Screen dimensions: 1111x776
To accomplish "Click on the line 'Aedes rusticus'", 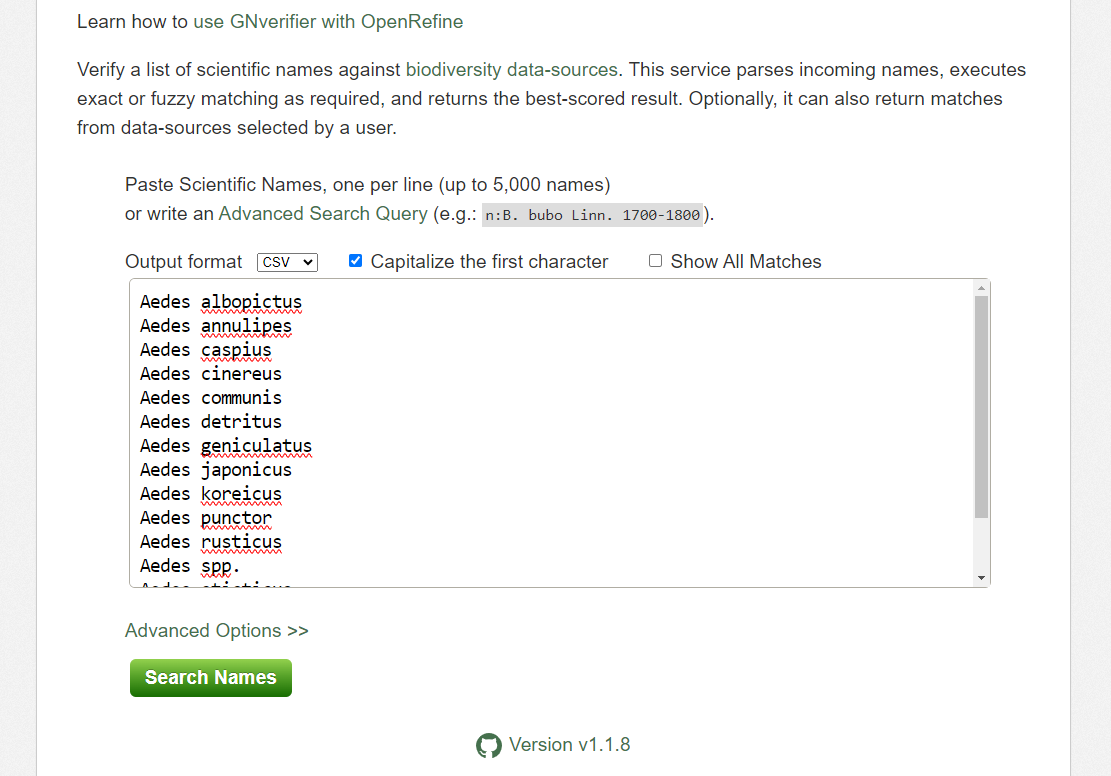I will pos(211,542).
